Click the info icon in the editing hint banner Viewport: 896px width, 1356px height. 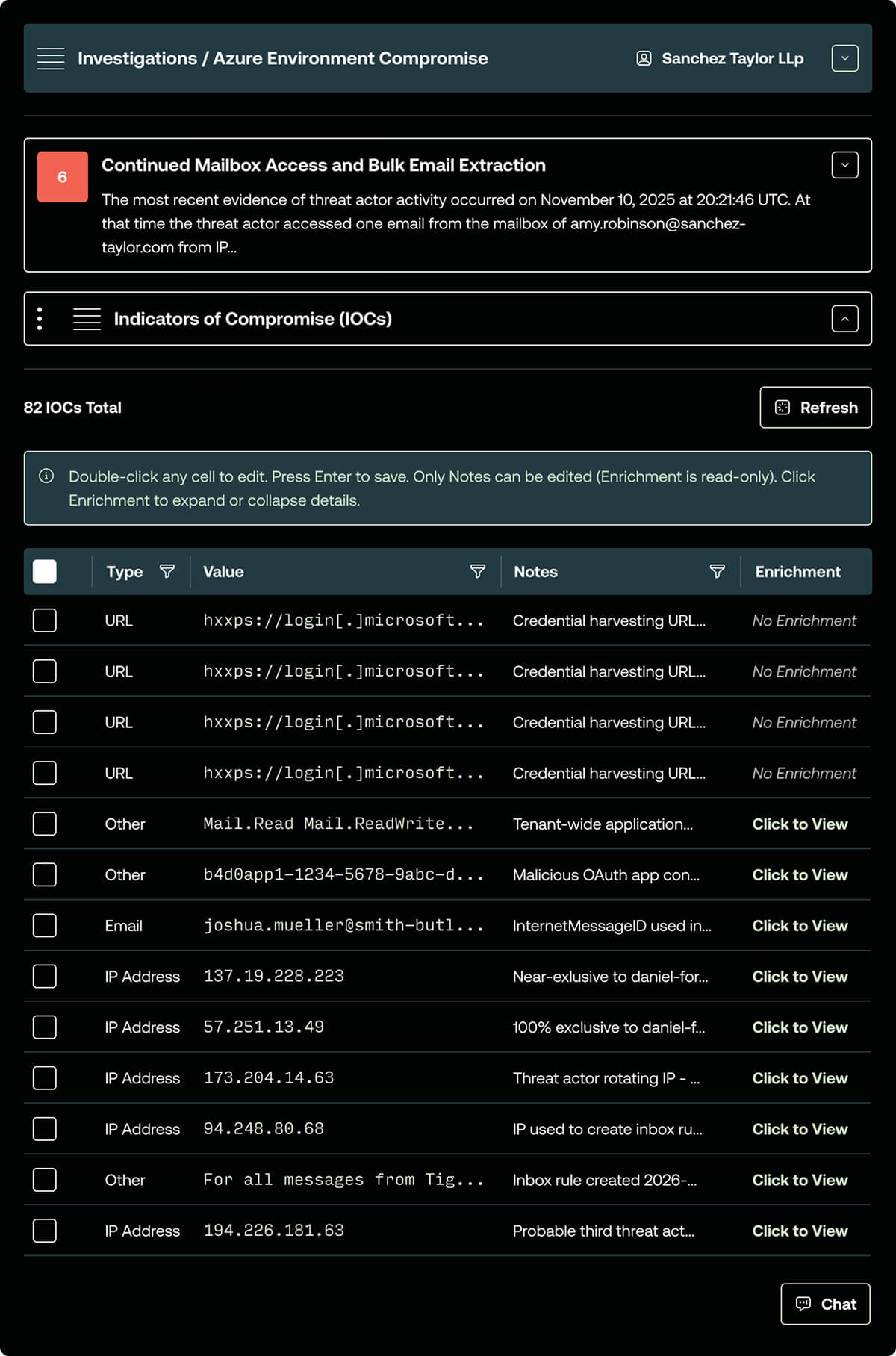(x=46, y=476)
